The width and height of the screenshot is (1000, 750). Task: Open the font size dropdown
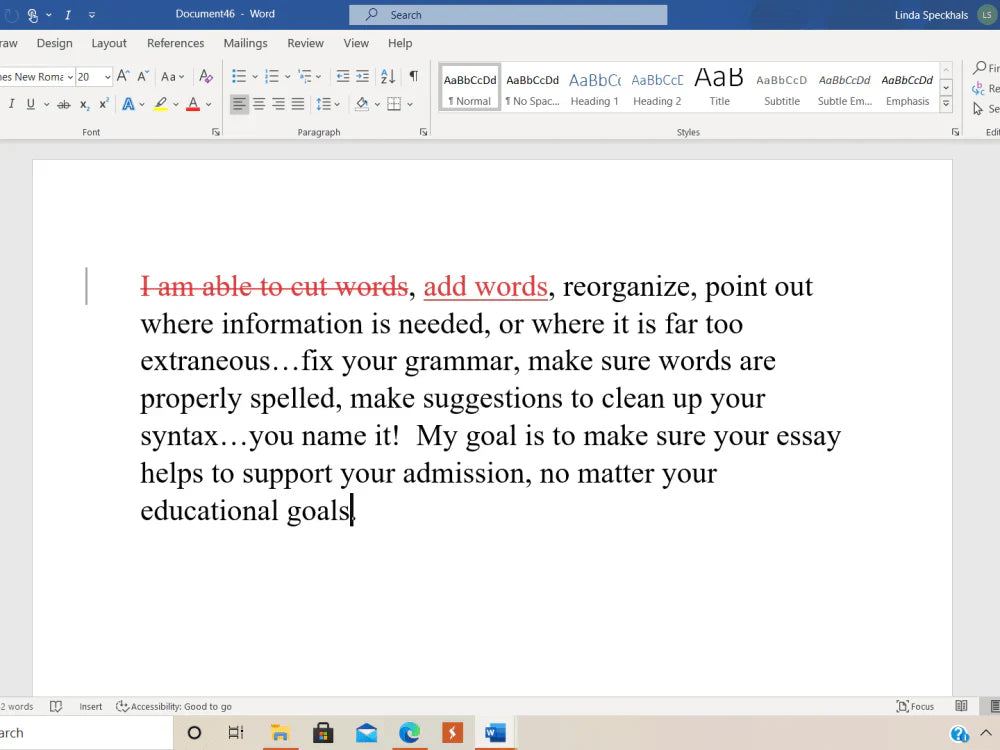coord(107,77)
